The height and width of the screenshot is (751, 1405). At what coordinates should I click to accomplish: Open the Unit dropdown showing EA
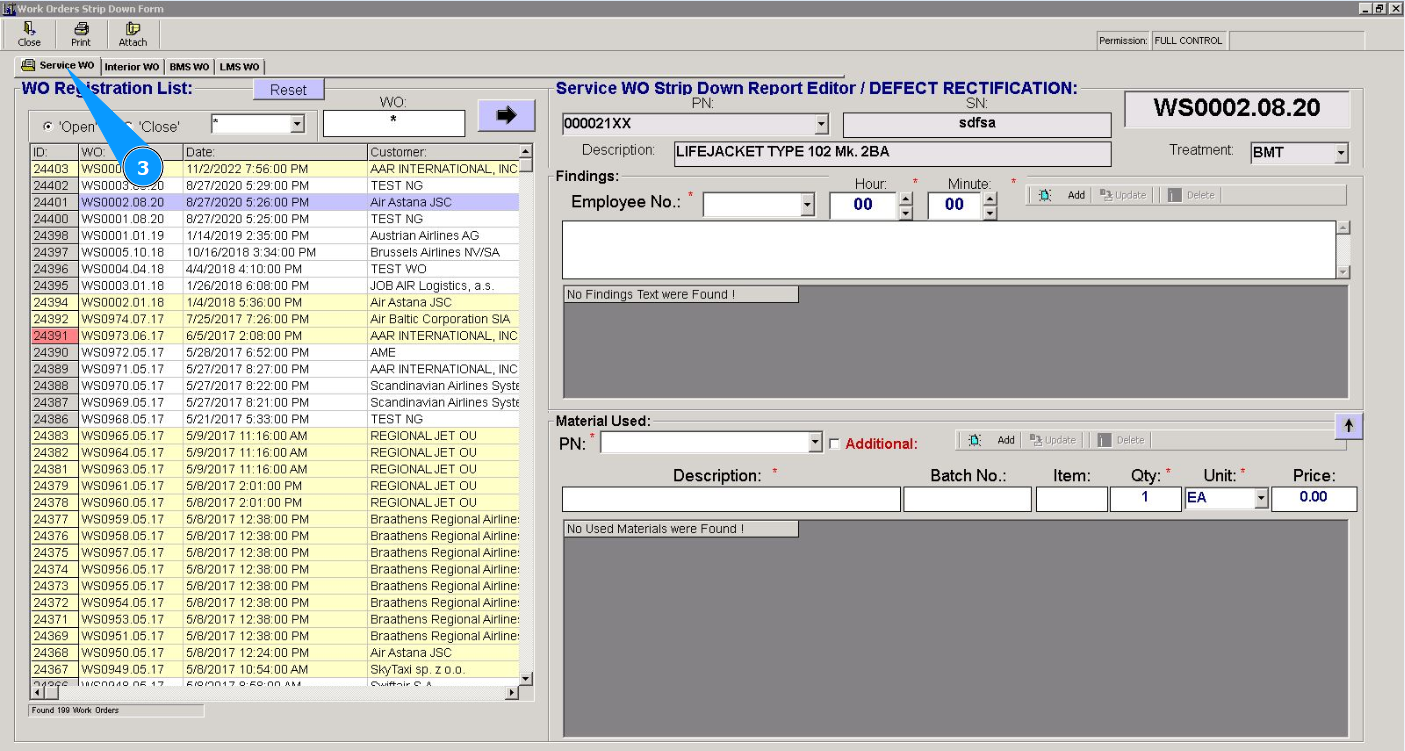tap(1260, 498)
